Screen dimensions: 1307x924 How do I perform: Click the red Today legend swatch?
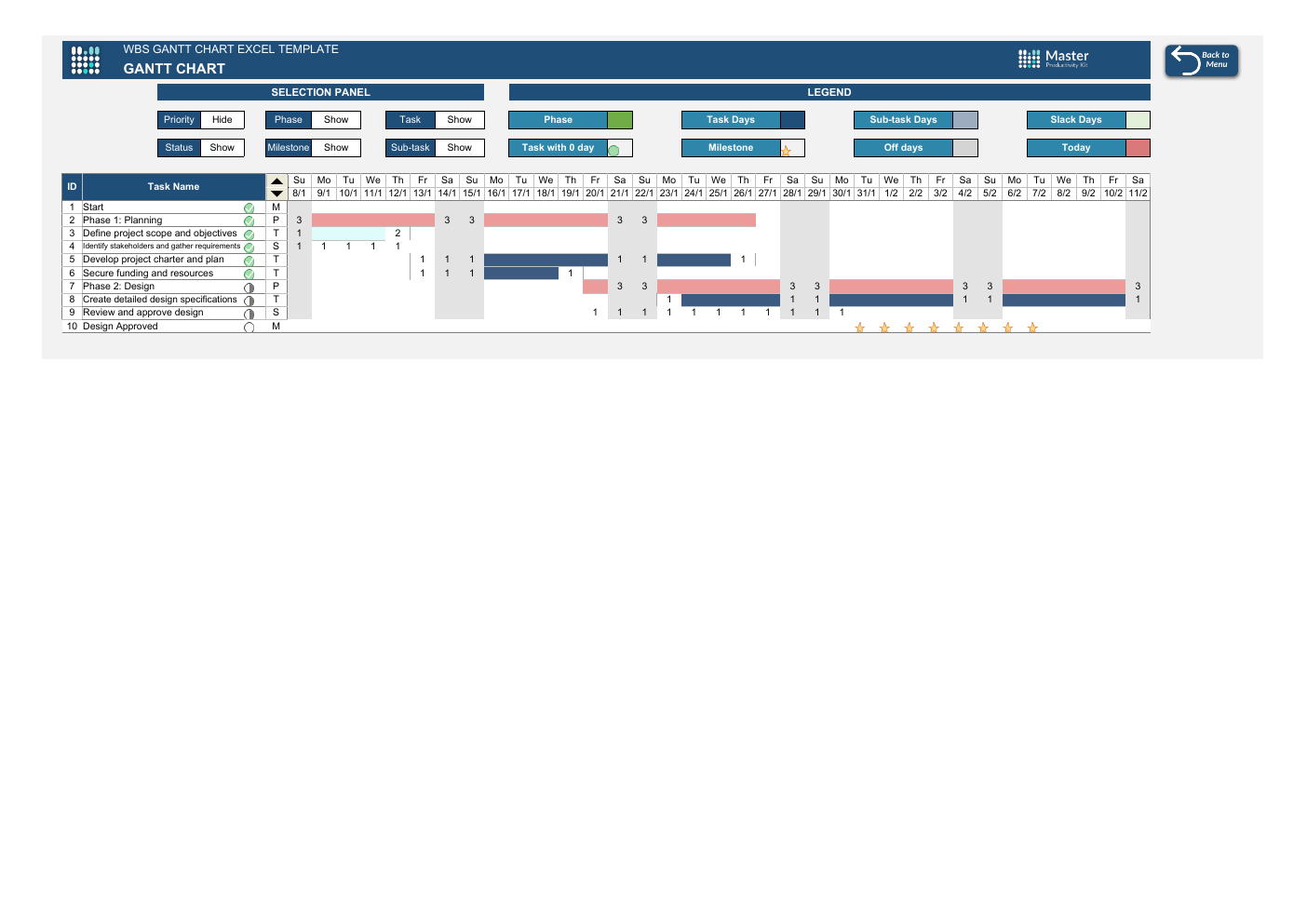1138,148
